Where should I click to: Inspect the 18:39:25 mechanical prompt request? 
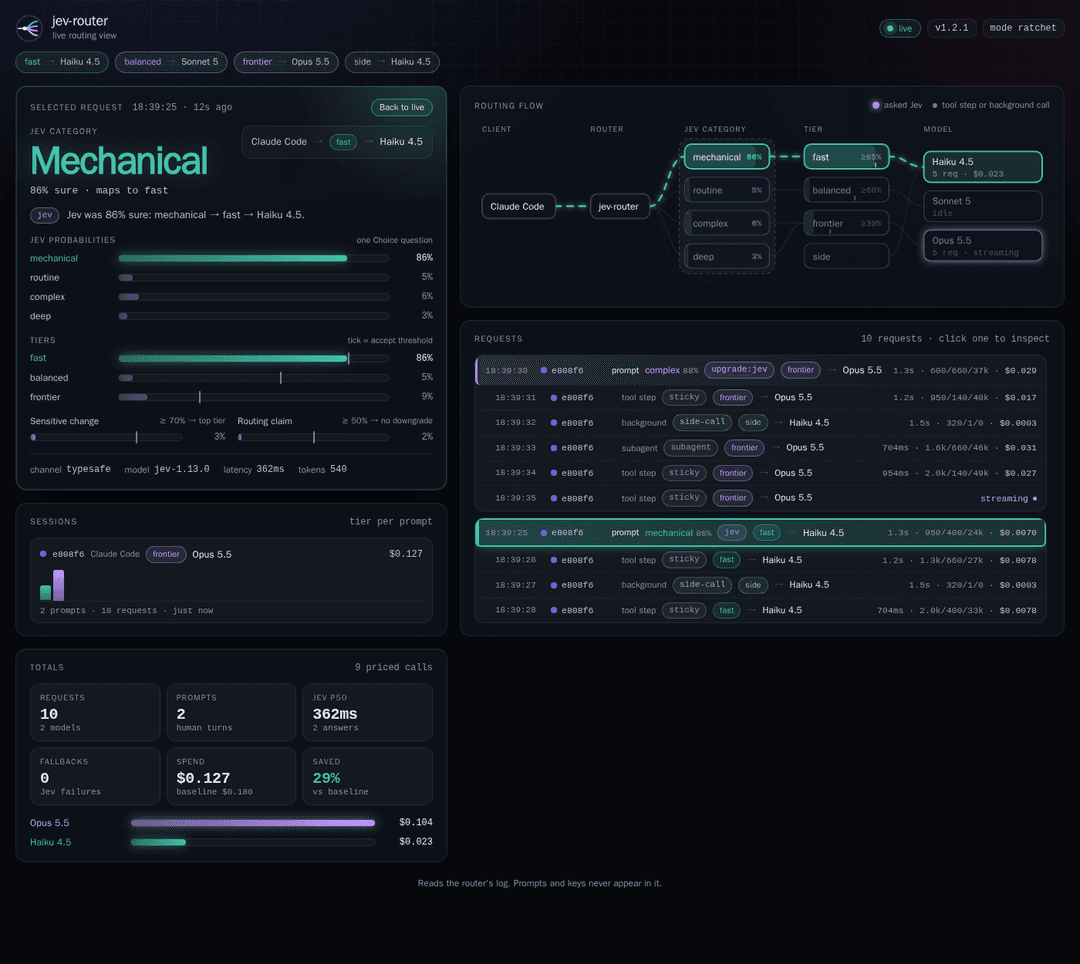(761, 533)
